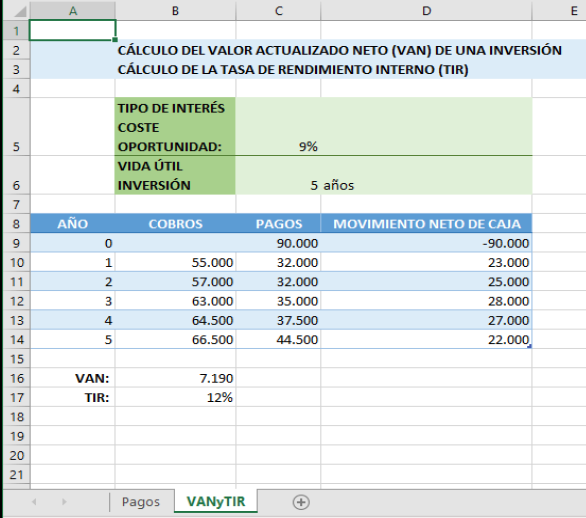
Task: Select the 37.500 pagos cell
Action: point(278,320)
